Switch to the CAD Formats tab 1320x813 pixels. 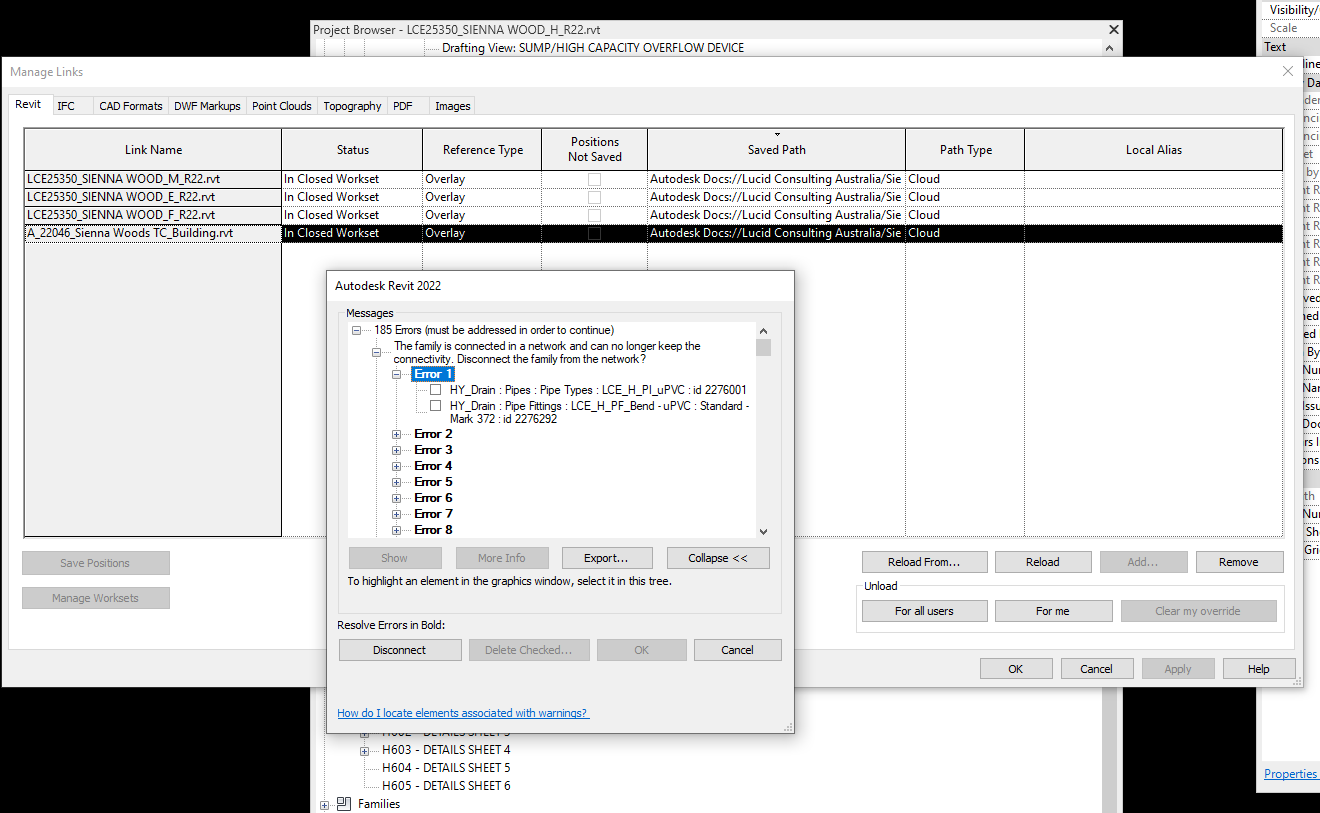pyautogui.click(x=130, y=105)
